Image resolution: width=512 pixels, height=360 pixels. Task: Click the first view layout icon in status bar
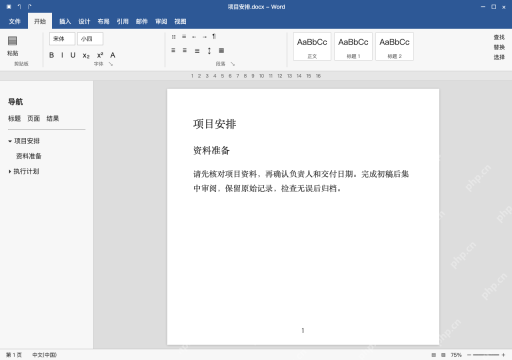tap(434, 355)
